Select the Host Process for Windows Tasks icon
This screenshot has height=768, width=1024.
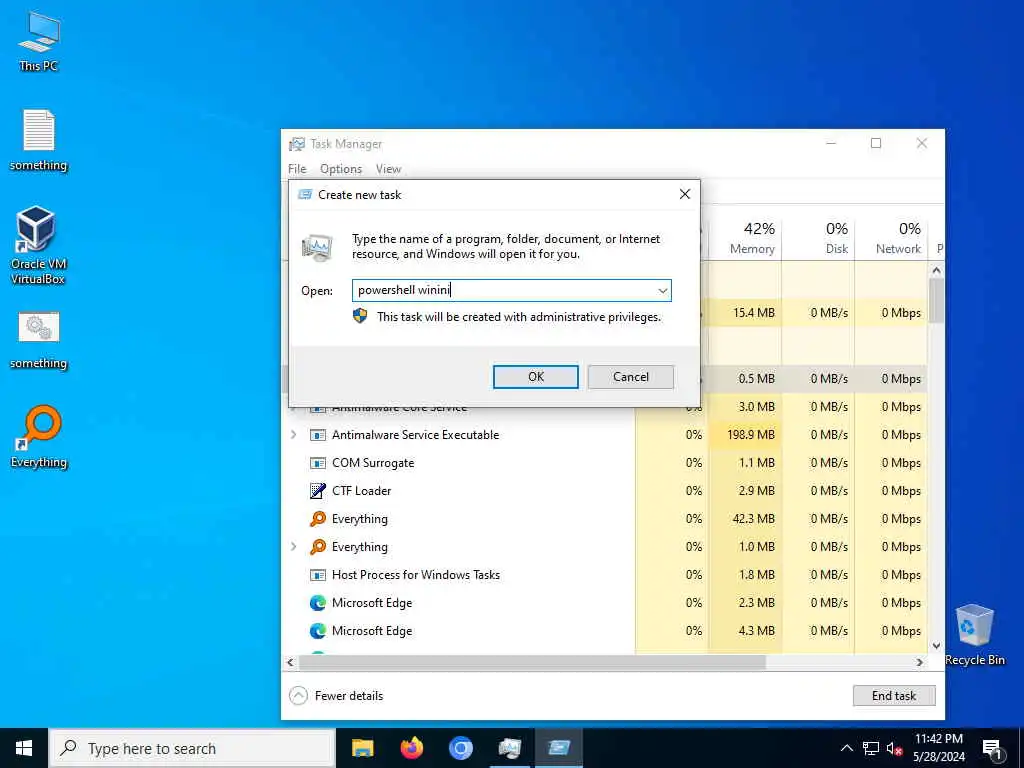point(318,575)
